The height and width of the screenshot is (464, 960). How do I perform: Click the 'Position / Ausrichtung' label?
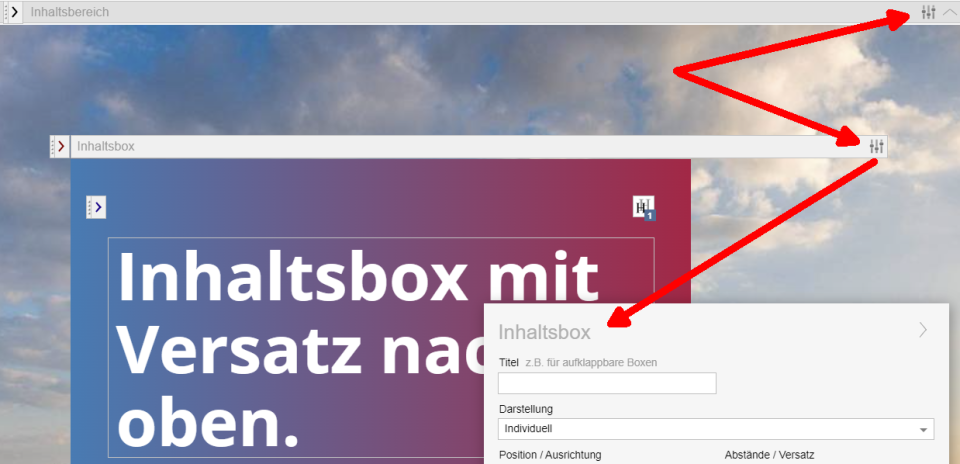(550, 455)
